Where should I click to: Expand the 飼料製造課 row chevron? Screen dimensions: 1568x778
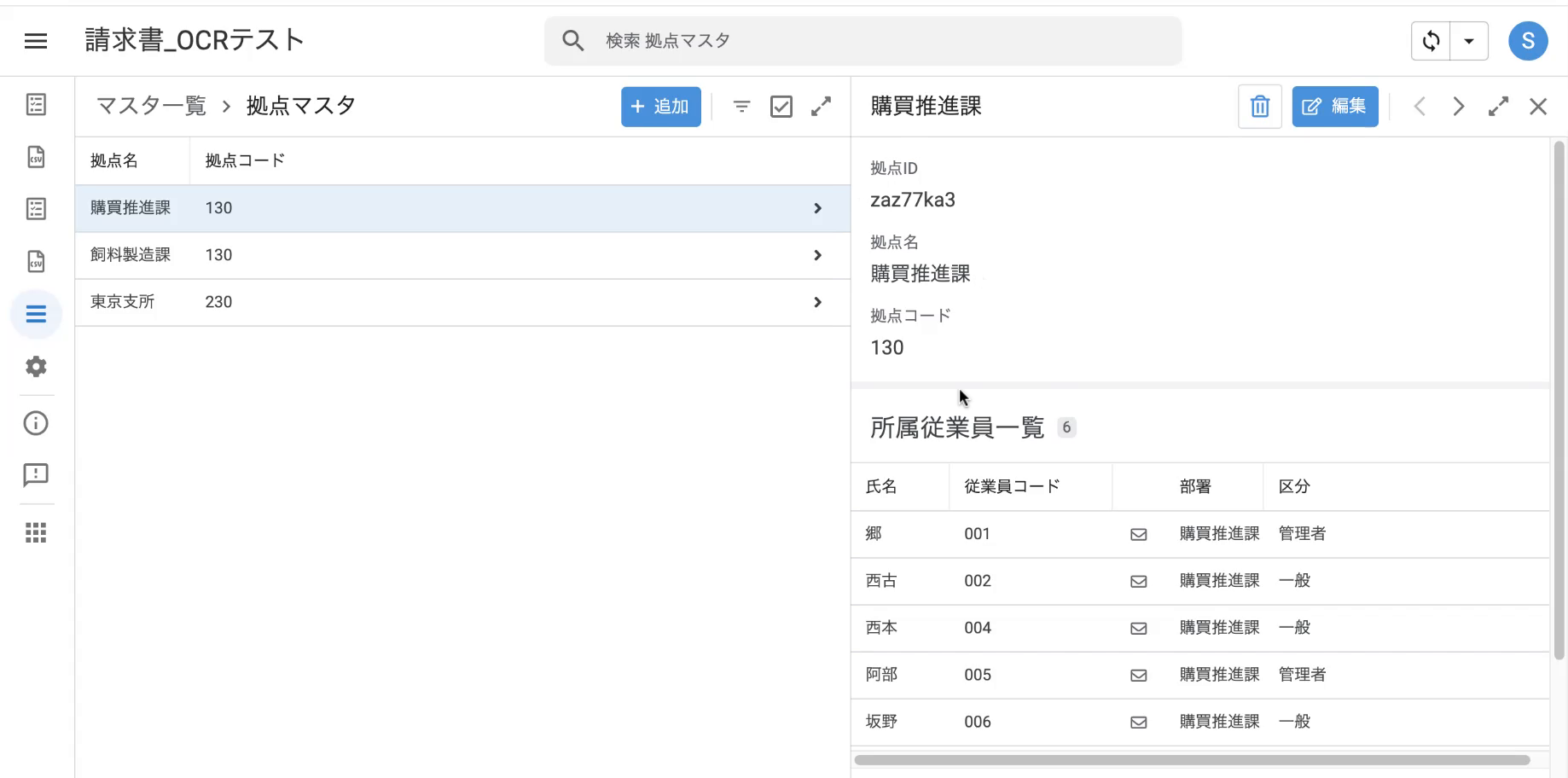[x=817, y=255]
